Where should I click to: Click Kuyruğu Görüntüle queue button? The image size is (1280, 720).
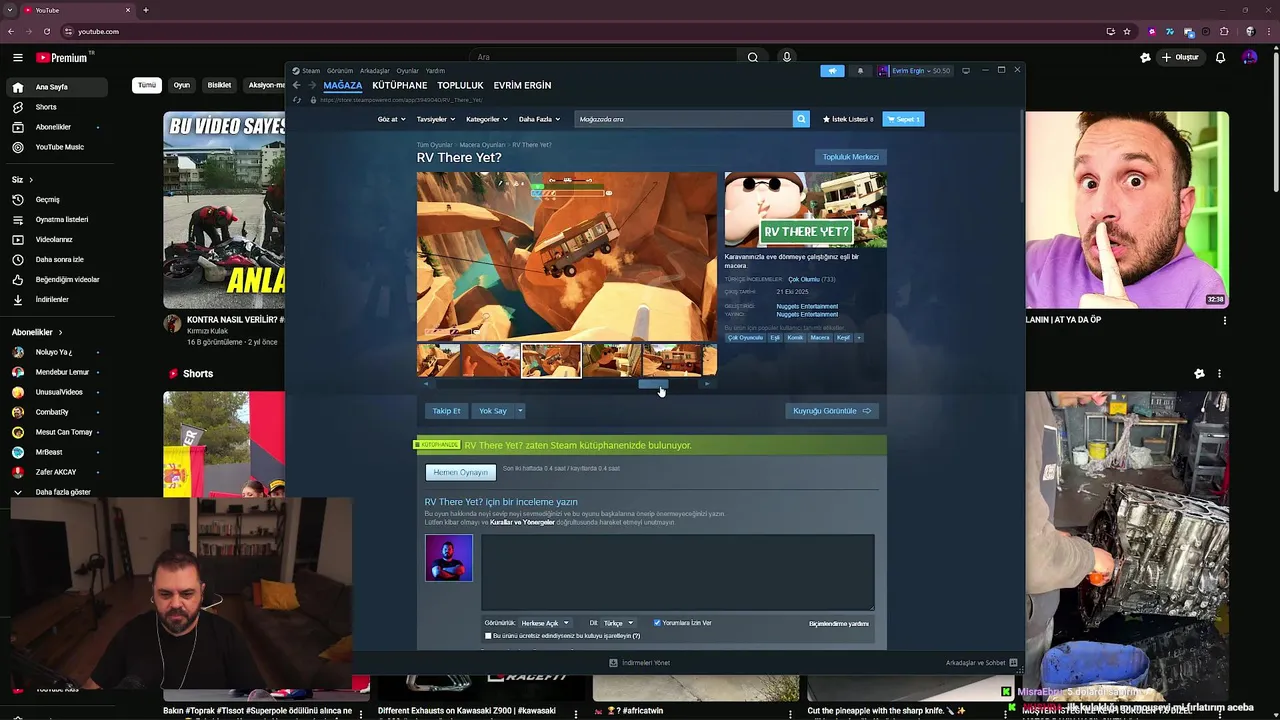pyautogui.click(x=832, y=411)
